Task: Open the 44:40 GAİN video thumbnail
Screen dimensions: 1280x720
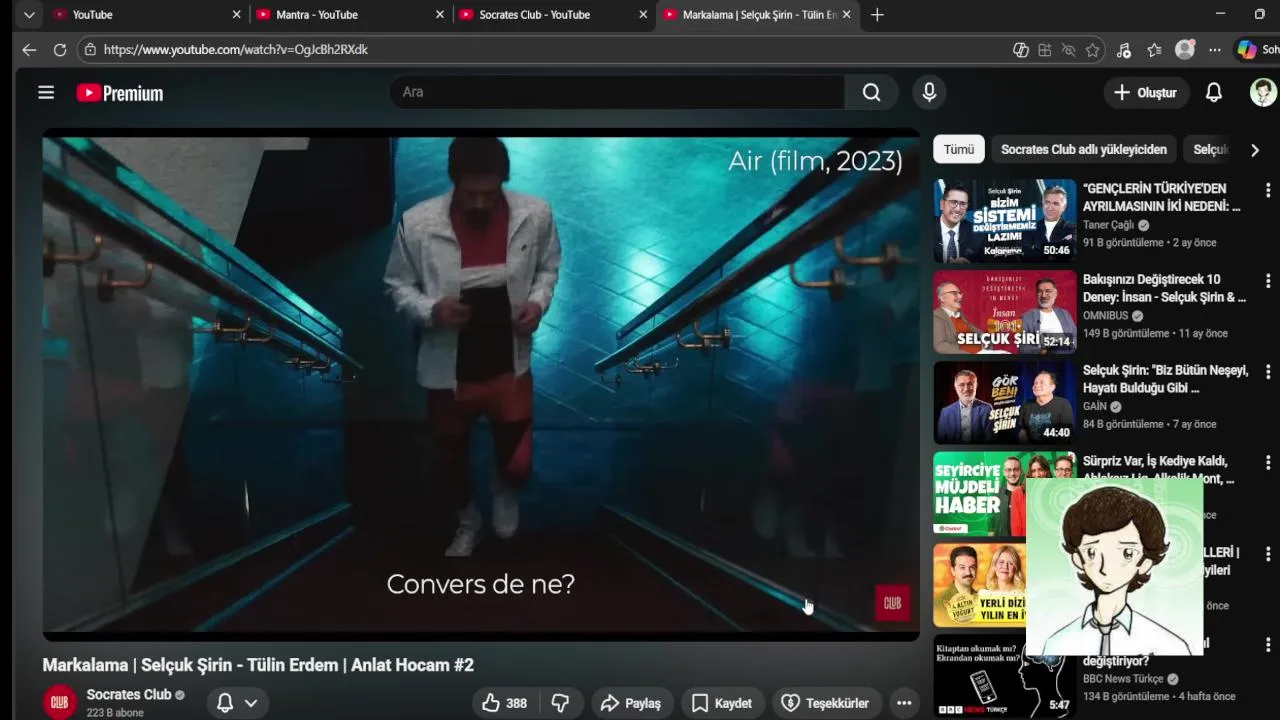Action: (x=1005, y=403)
